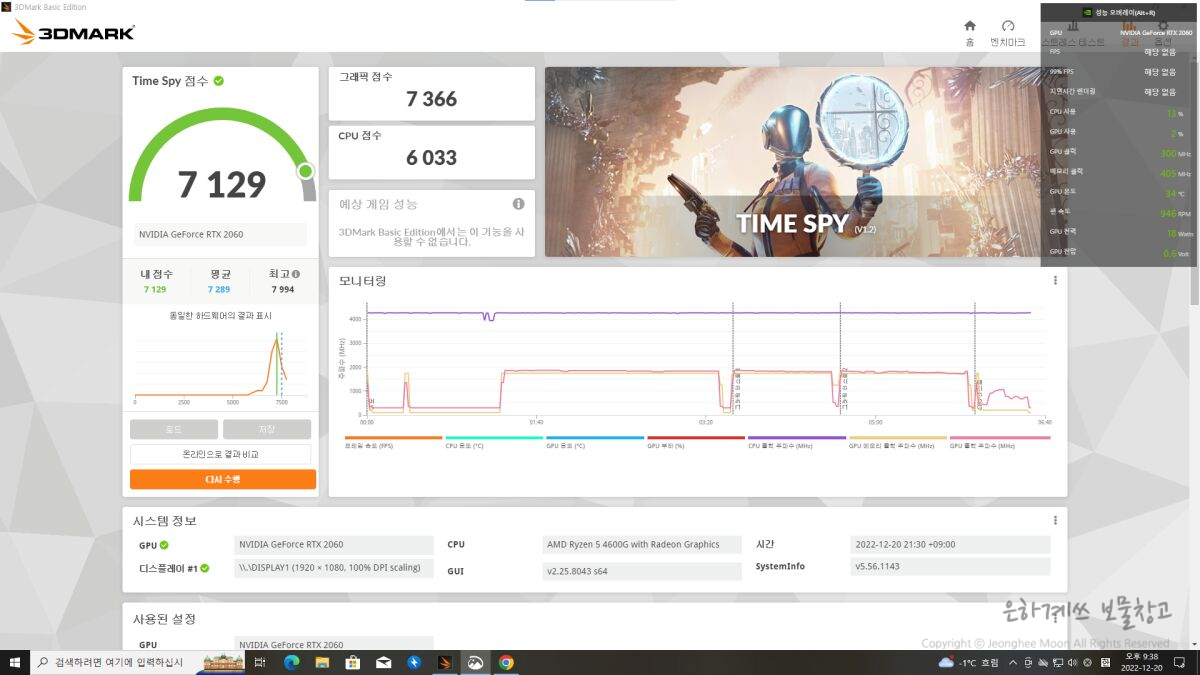Open the 모니터링 three-dot menu

[x=1055, y=281]
